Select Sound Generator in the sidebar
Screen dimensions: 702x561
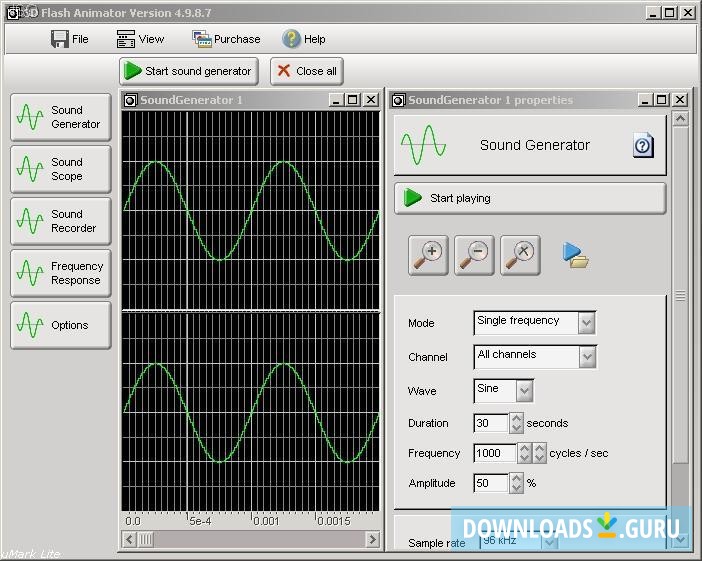click(x=60, y=117)
